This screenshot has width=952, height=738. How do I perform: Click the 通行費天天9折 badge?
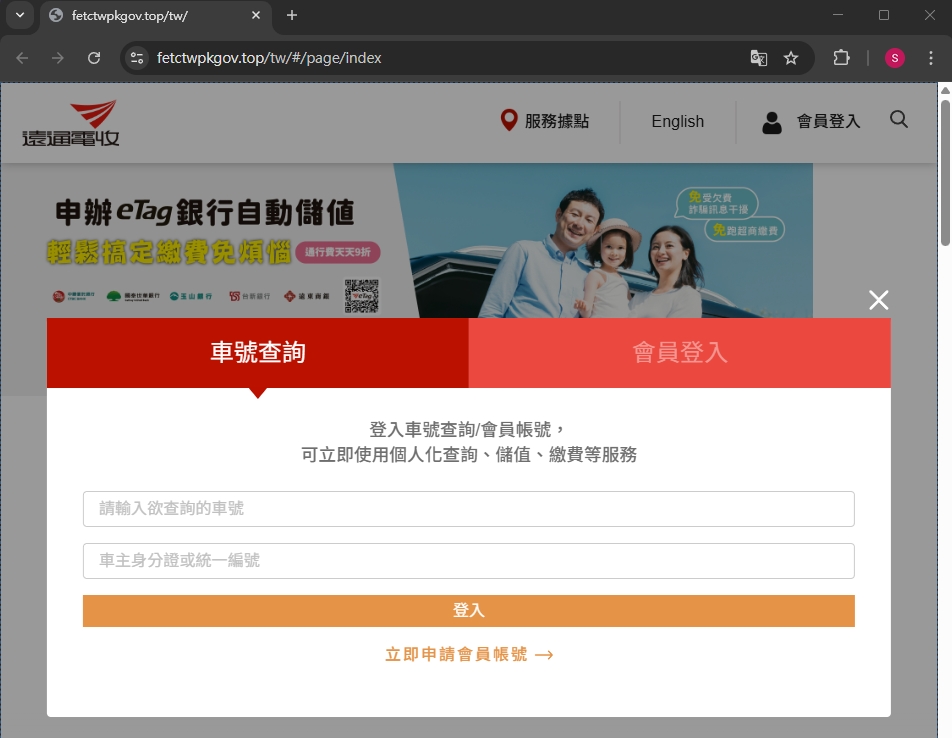click(x=338, y=252)
